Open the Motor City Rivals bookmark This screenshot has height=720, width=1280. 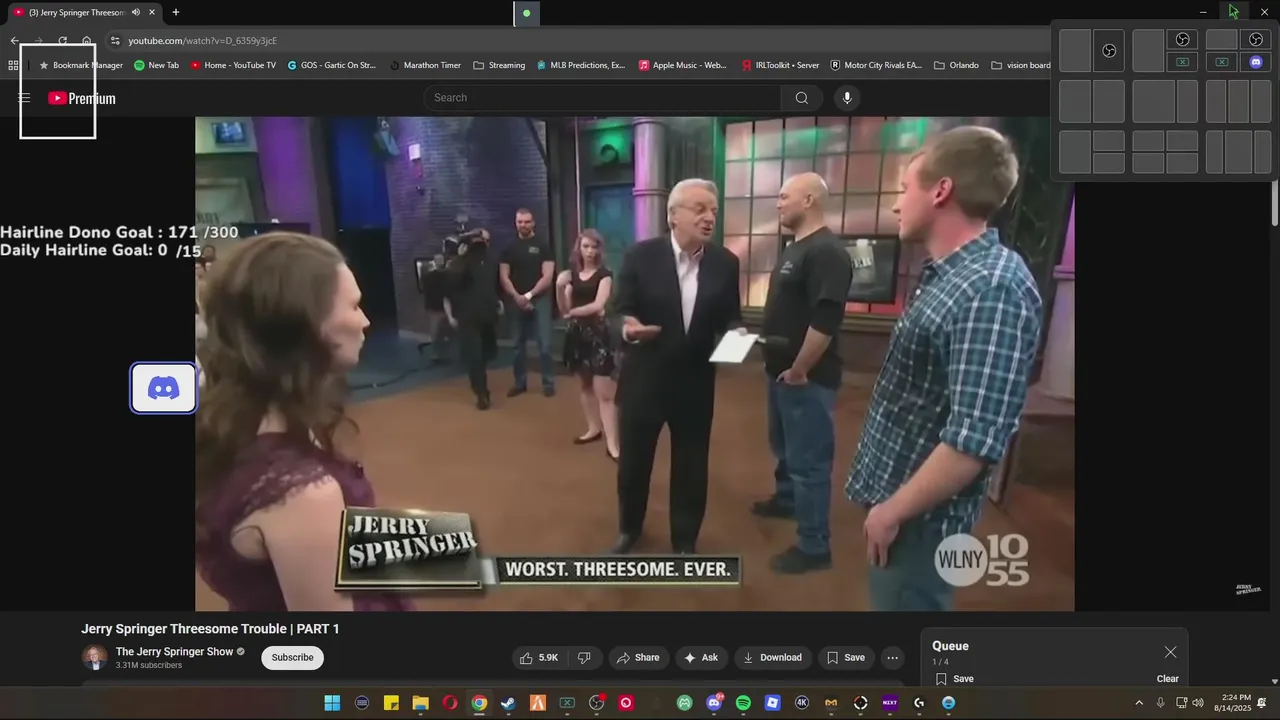876,65
